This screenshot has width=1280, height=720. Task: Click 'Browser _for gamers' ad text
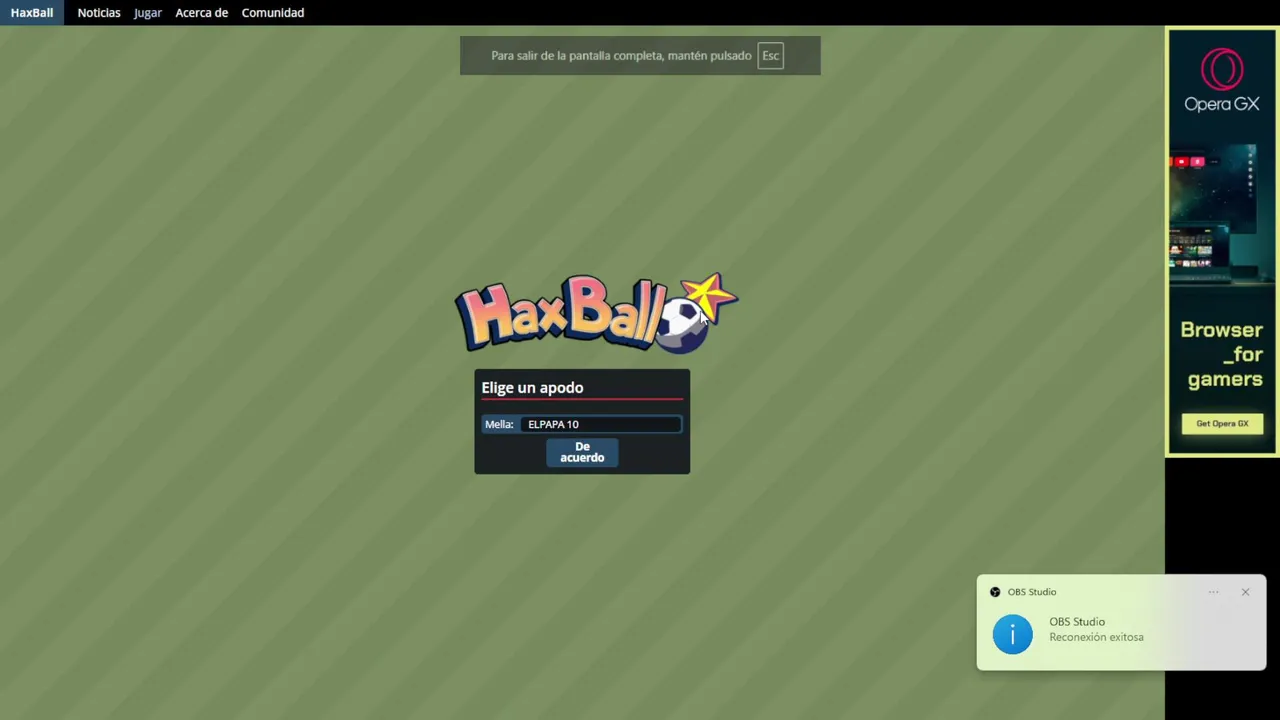(1222, 354)
